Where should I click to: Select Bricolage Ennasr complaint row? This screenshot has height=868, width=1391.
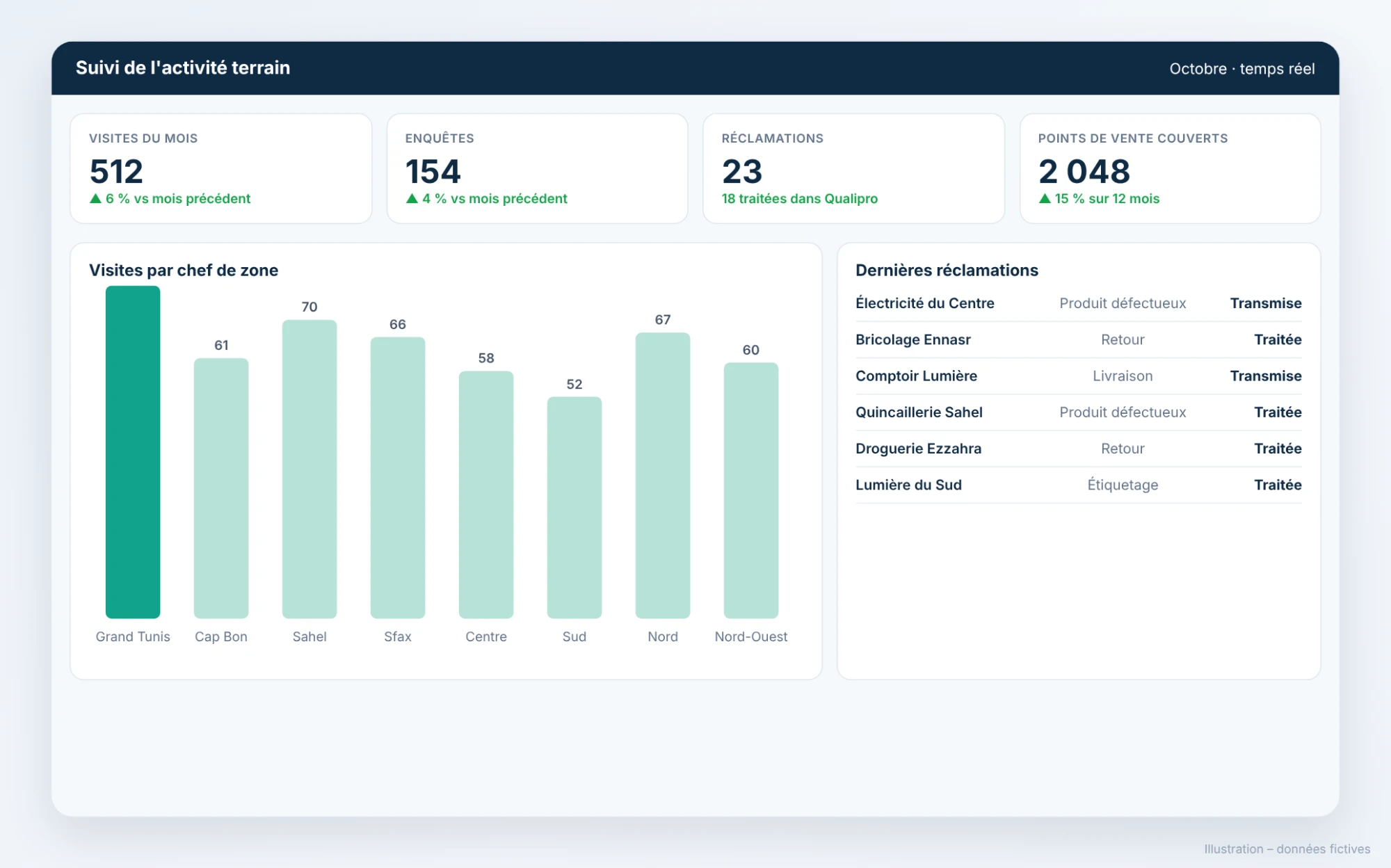tap(1079, 339)
